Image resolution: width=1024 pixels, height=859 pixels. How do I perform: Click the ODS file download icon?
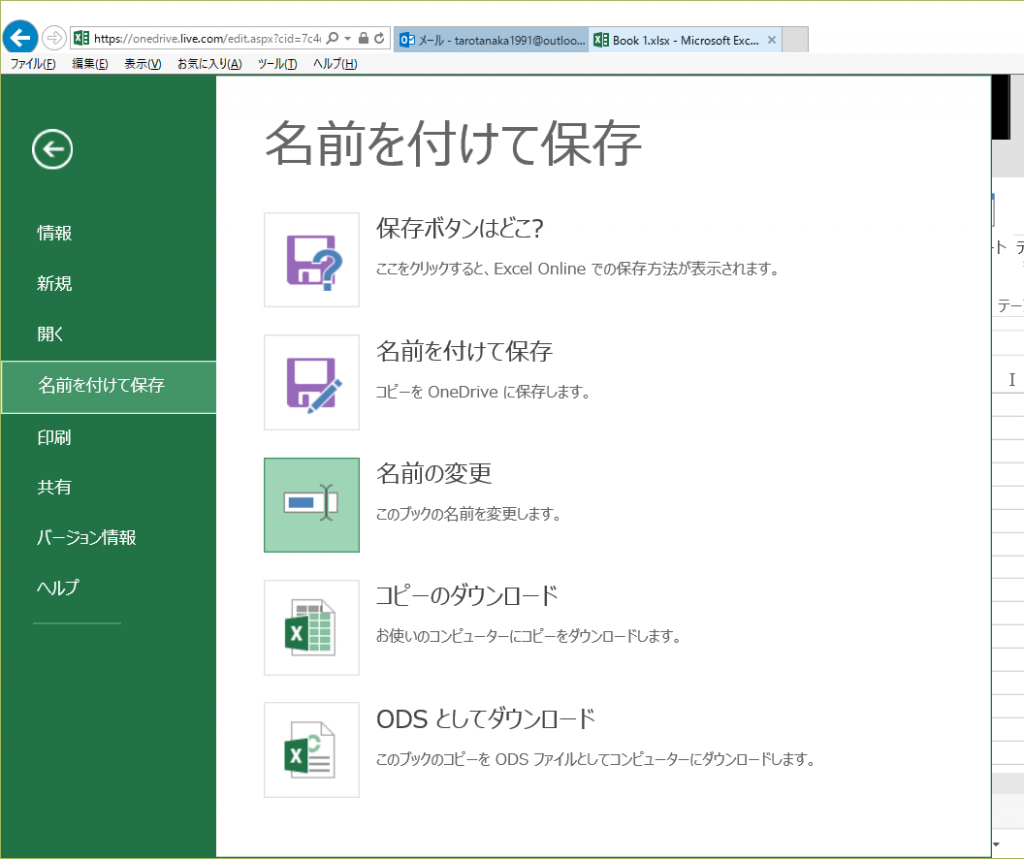pos(312,750)
